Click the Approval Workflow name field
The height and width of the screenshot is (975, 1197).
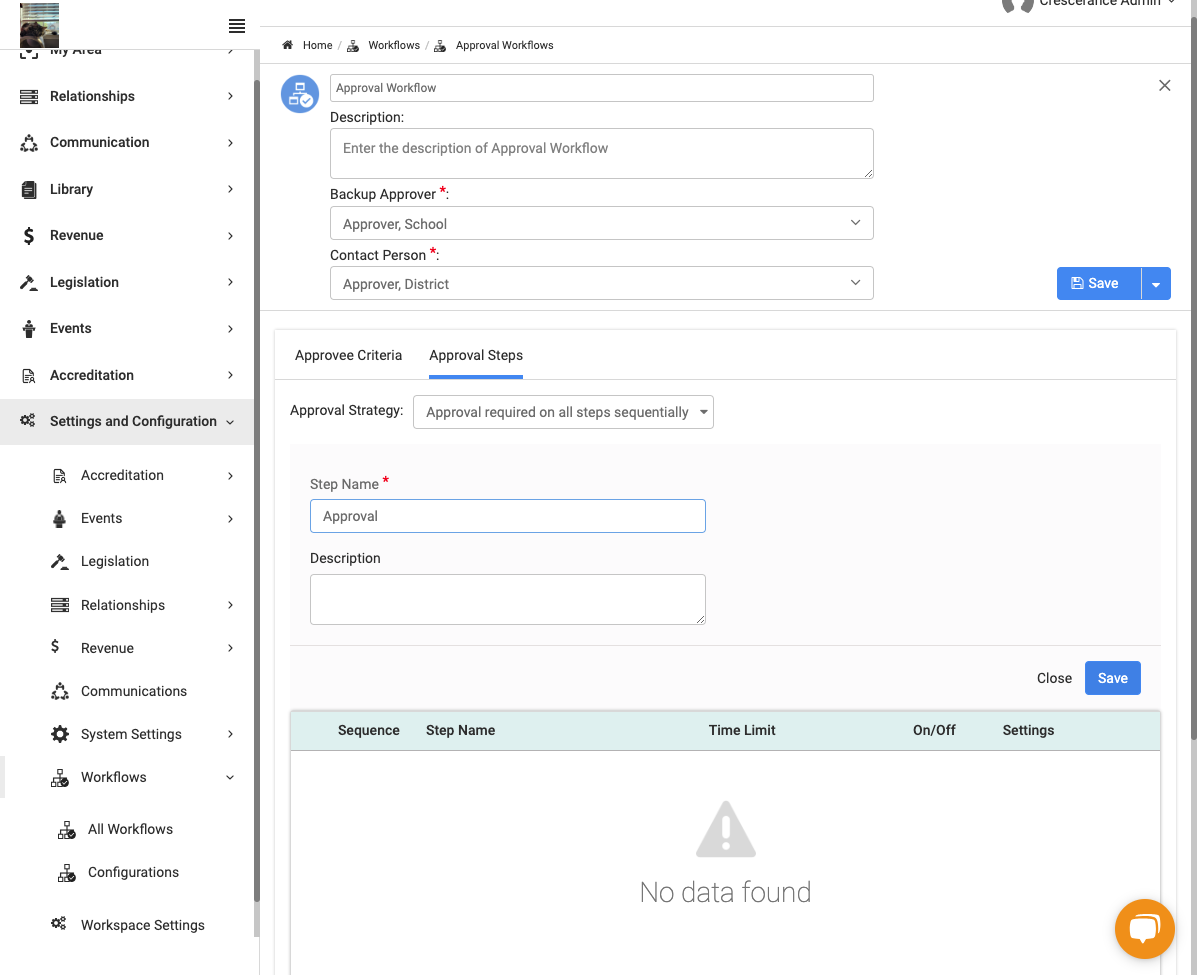(602, 88)
